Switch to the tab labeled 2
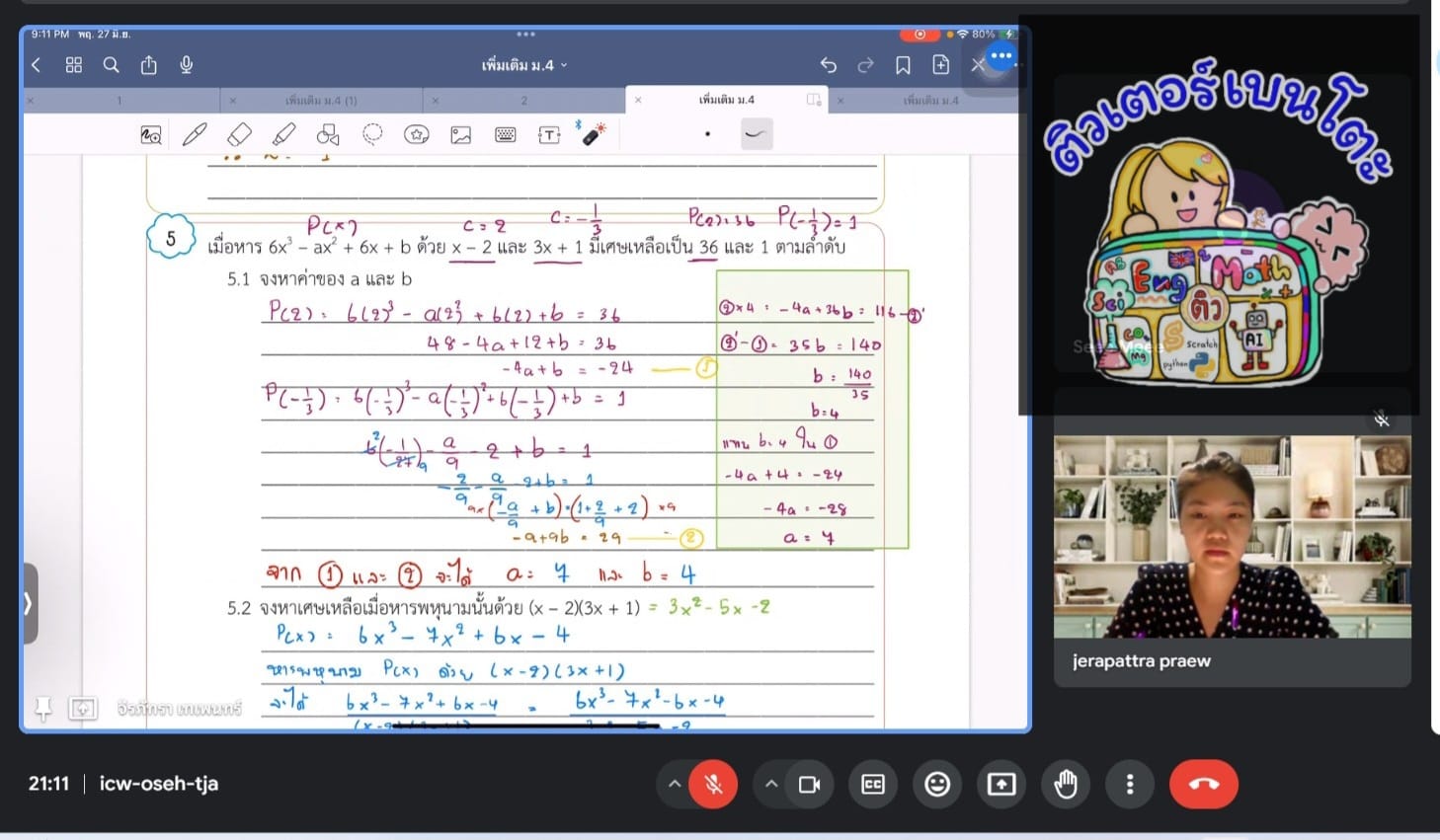 (x=523, y=101)
